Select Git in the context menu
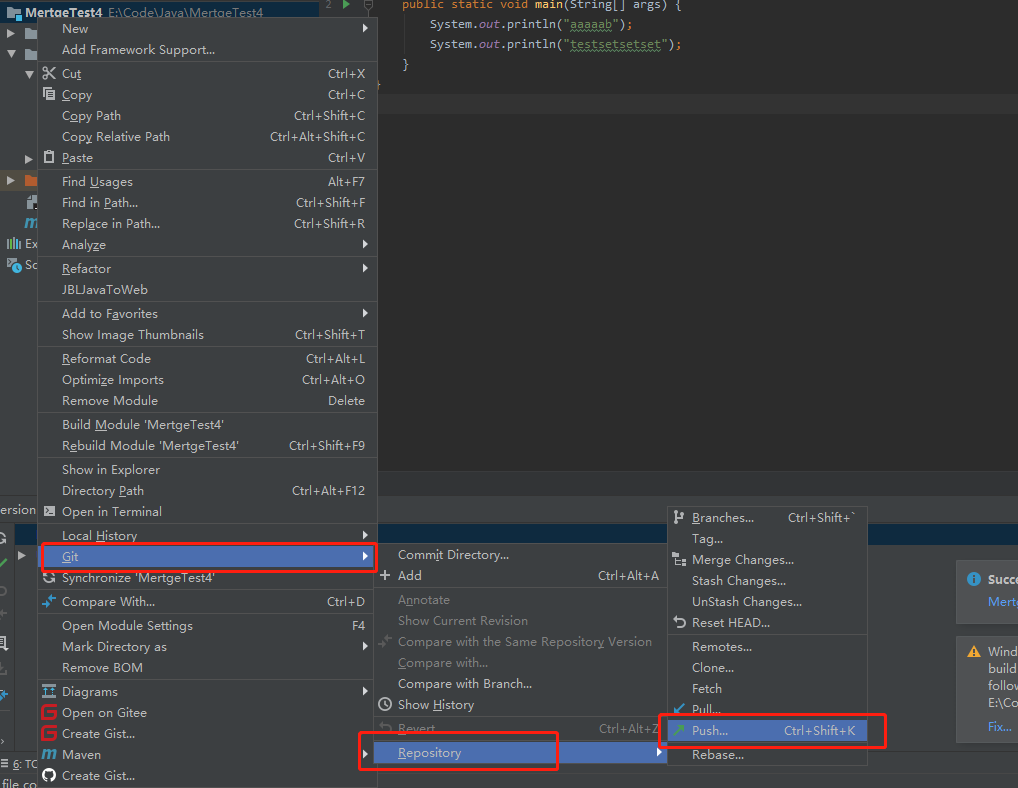This screenshot has height=788, width=1018. pyautogui.click(x=208, y=556)
